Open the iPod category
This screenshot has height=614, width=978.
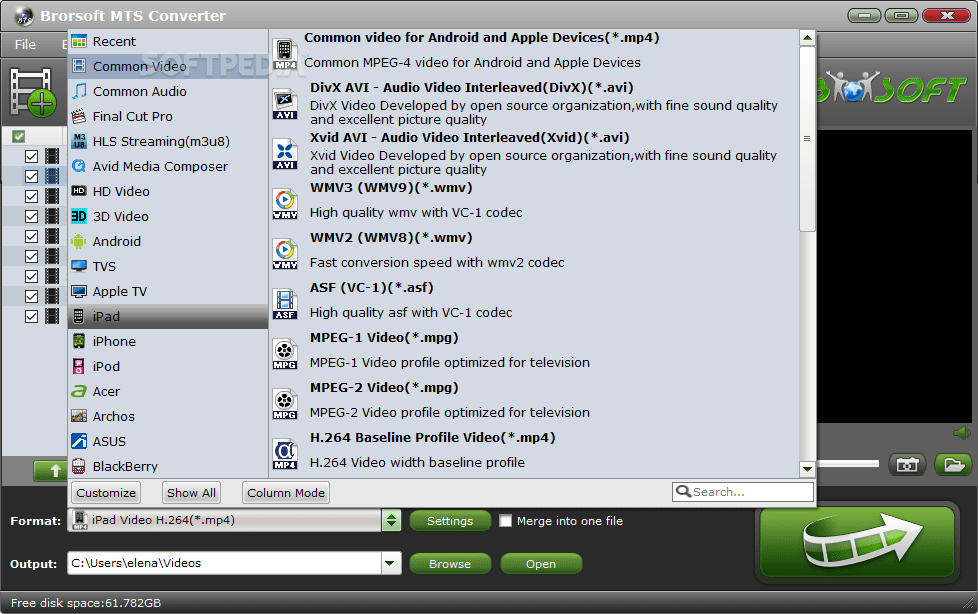coord(168,366)
